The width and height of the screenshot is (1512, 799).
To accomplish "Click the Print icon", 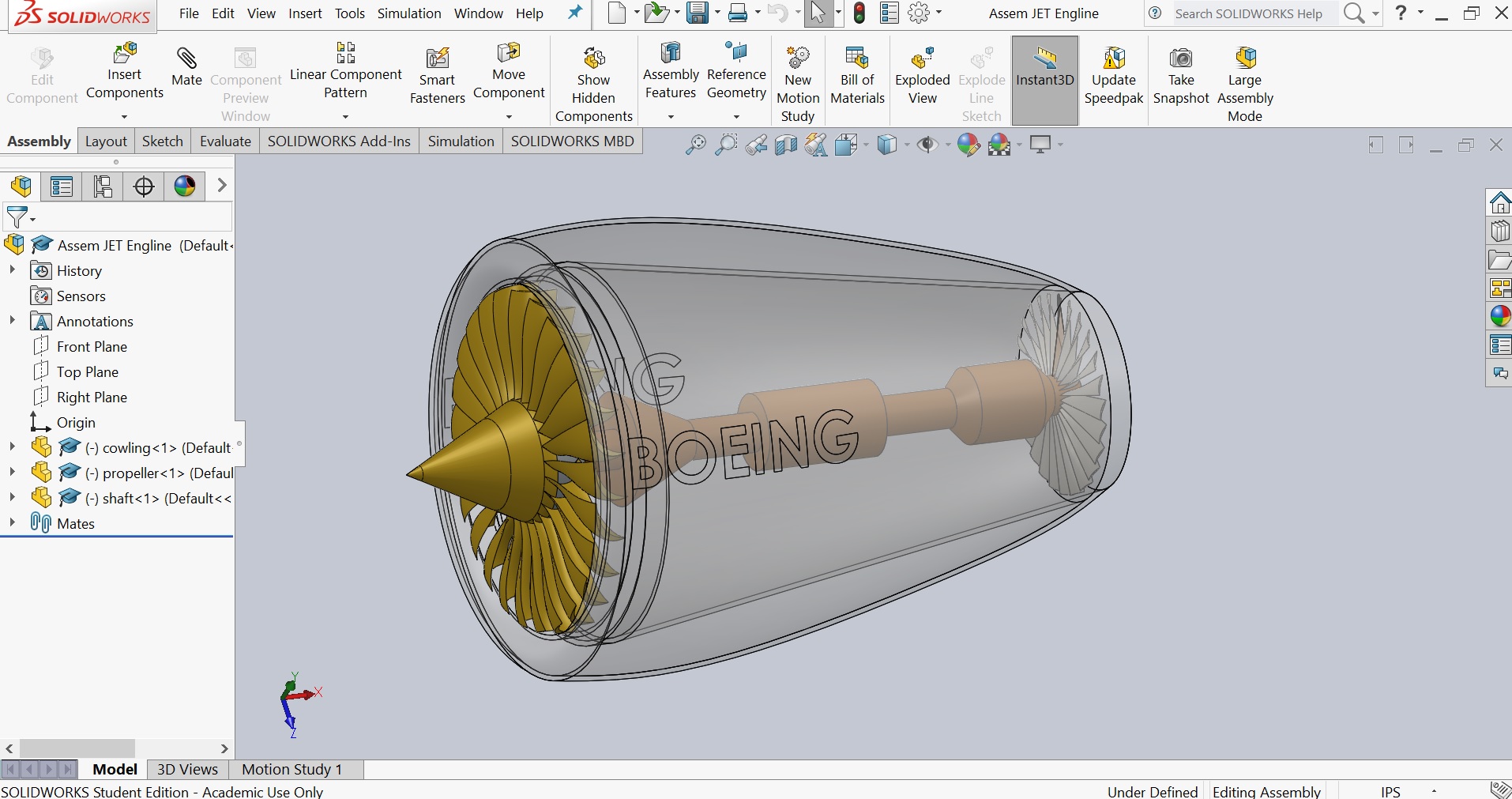I will point(738,13).
